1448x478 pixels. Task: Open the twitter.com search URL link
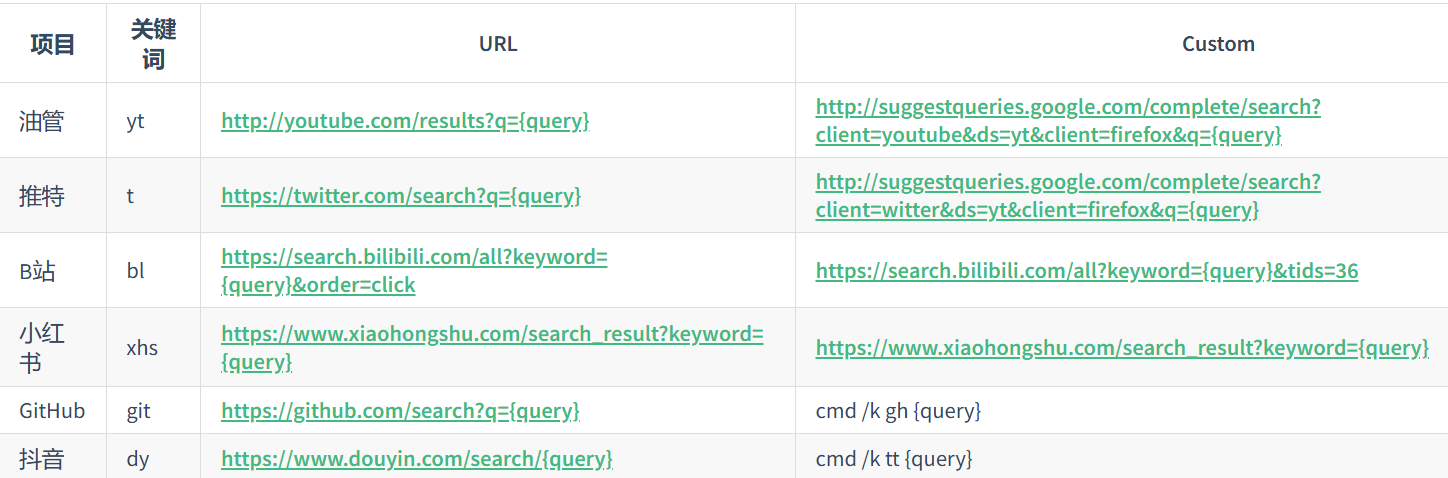pos(401,195)
